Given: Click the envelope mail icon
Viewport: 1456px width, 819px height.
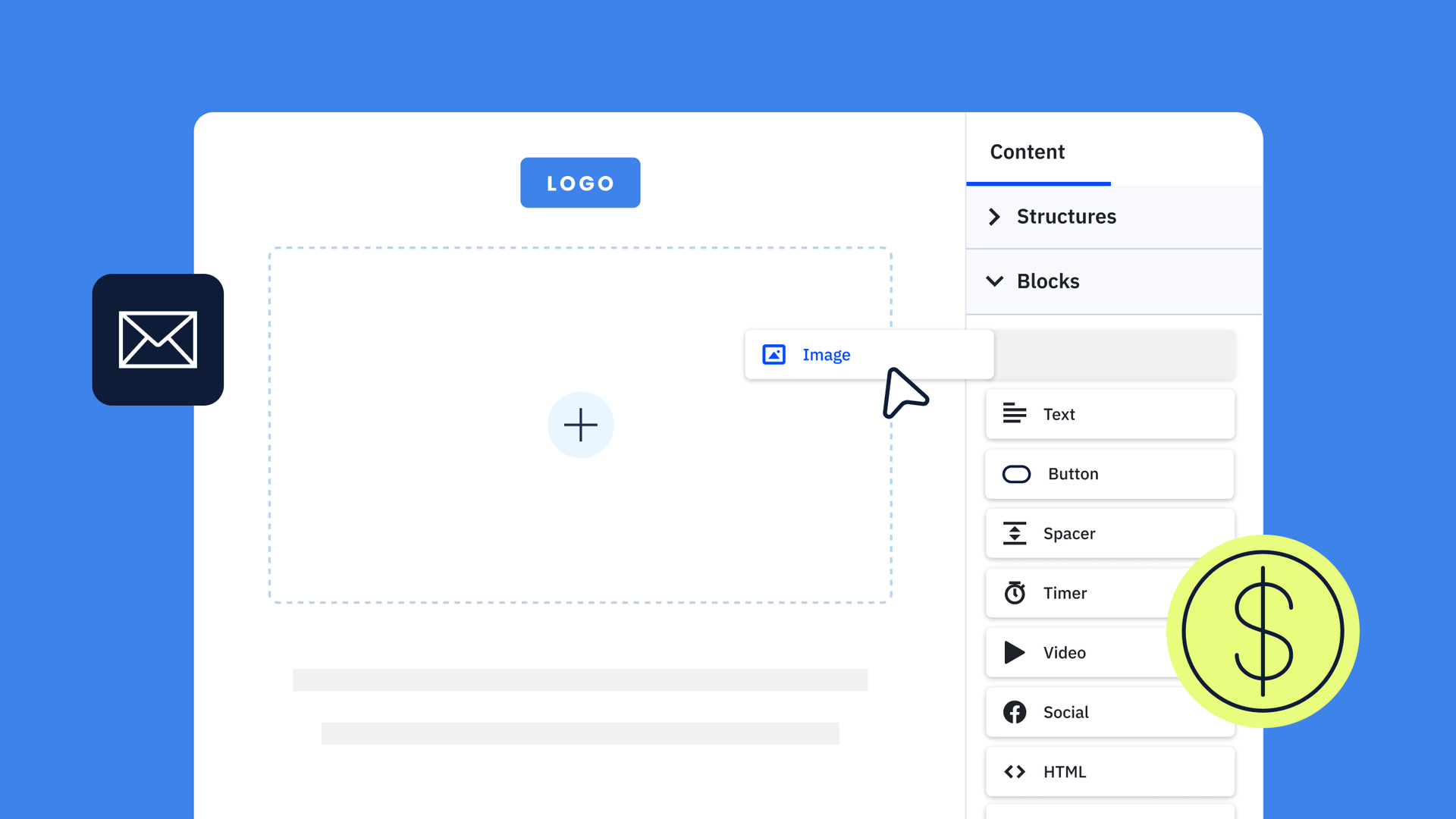Looking at the screenshot, I should click(x=158, y=339).
